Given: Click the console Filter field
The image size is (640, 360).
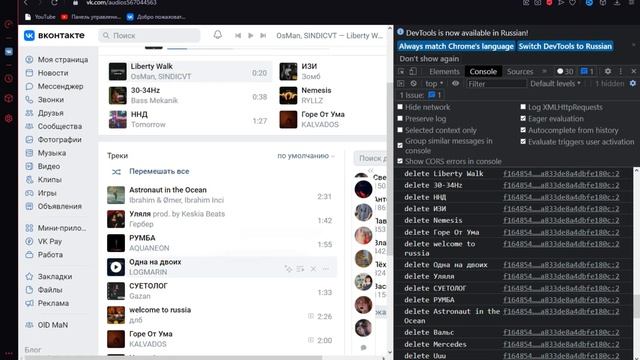Looking at the screenshot, I should coord(496,84).
